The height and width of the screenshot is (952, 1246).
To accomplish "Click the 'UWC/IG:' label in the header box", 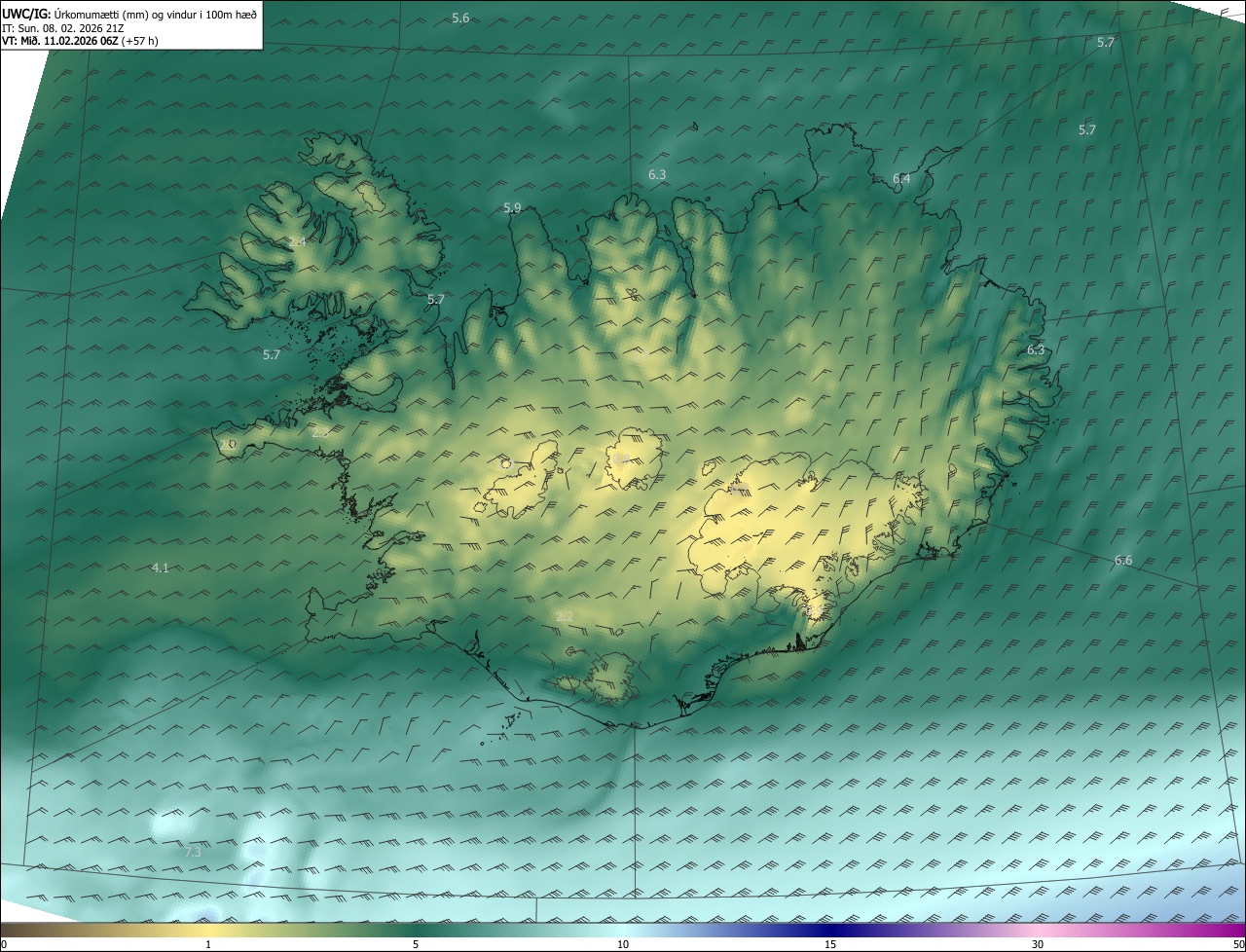I will [x=26, y=13].
